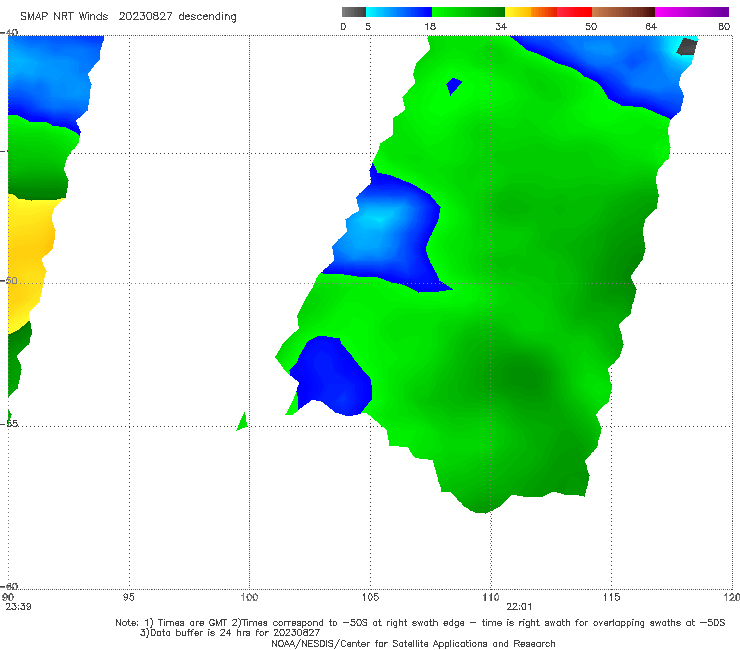The width and height of the screenshot is (740, 650).
Task: Click the color bar label '50'
Action: (591, 27)
